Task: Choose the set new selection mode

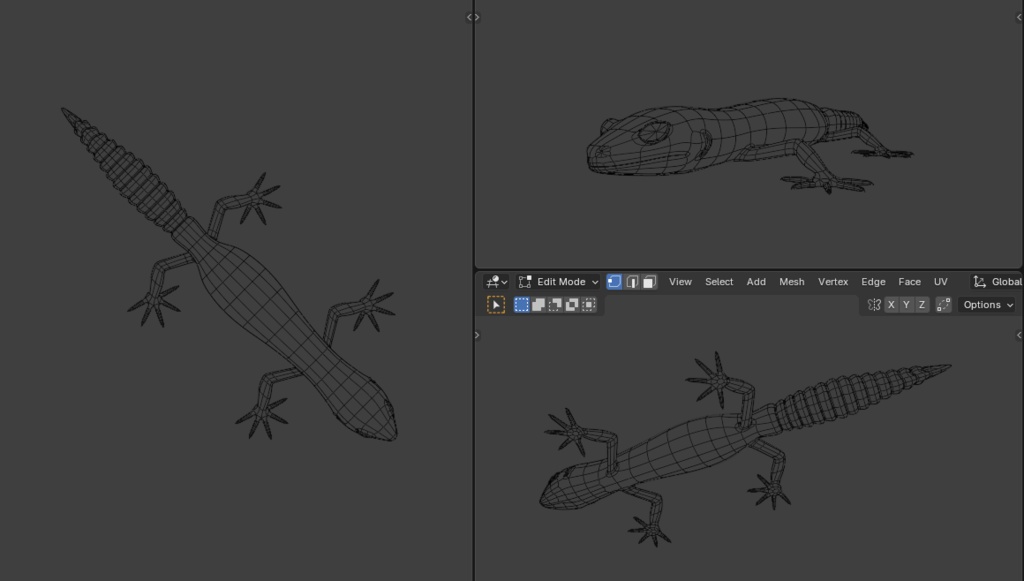Action: [522, 305]
